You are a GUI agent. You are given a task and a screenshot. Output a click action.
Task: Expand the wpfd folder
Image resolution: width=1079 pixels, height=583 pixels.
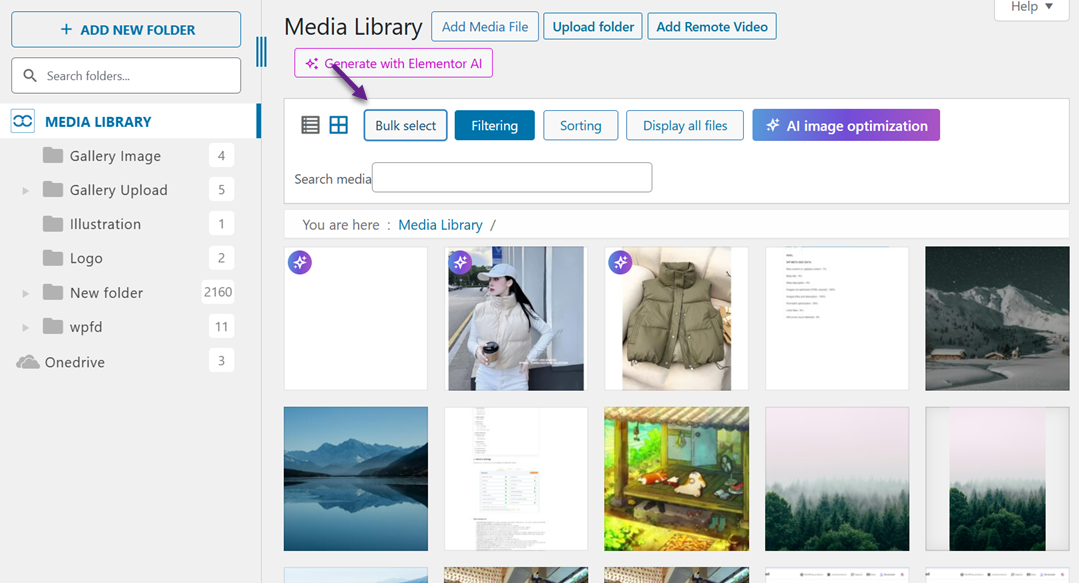click(24, 326)
